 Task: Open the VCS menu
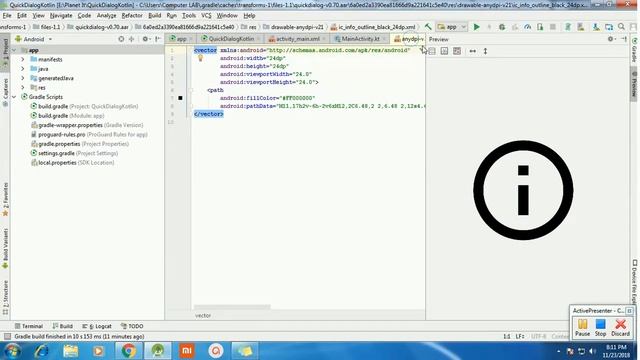click(206, 16)
